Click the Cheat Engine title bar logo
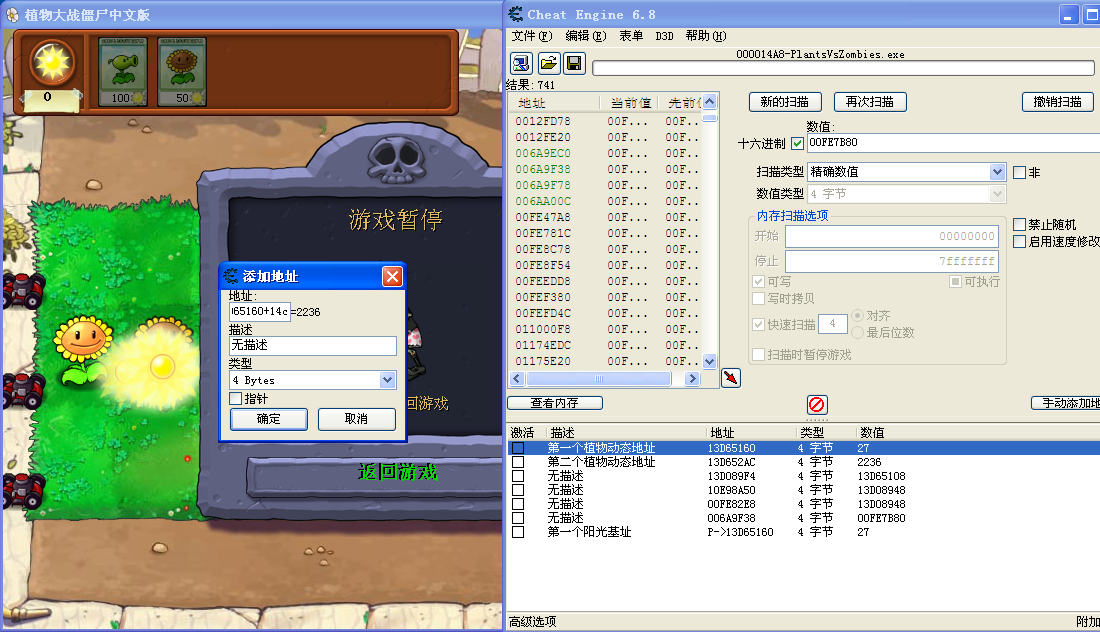1100x632 pixels. tap(516, 14)
